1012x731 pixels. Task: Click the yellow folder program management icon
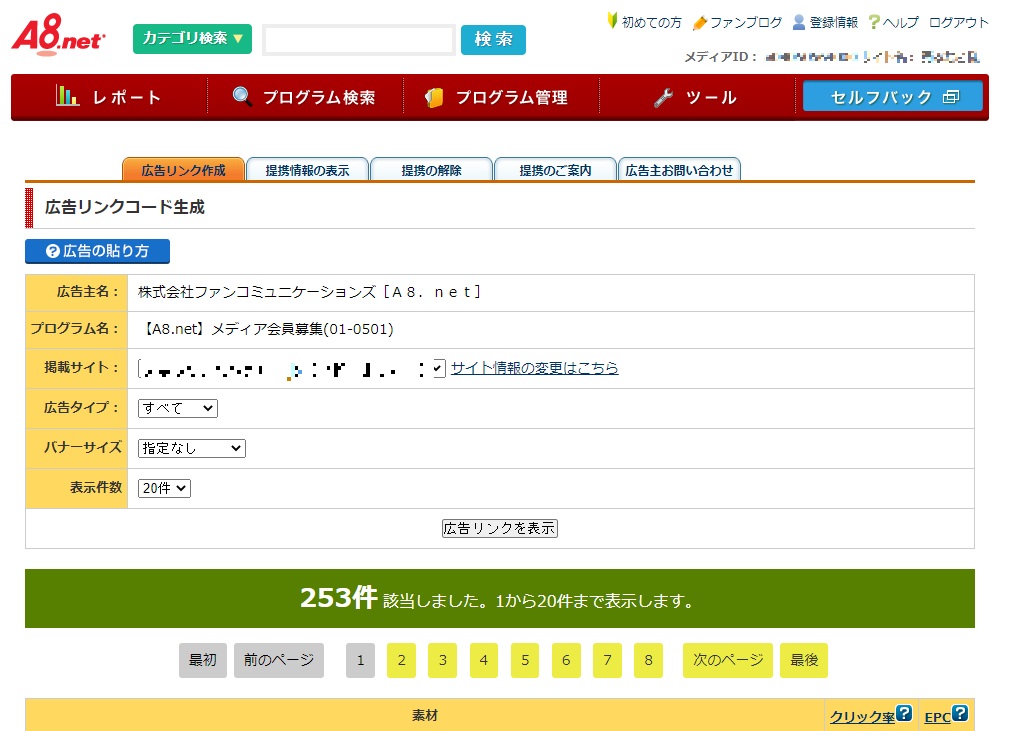click(434, 97)
